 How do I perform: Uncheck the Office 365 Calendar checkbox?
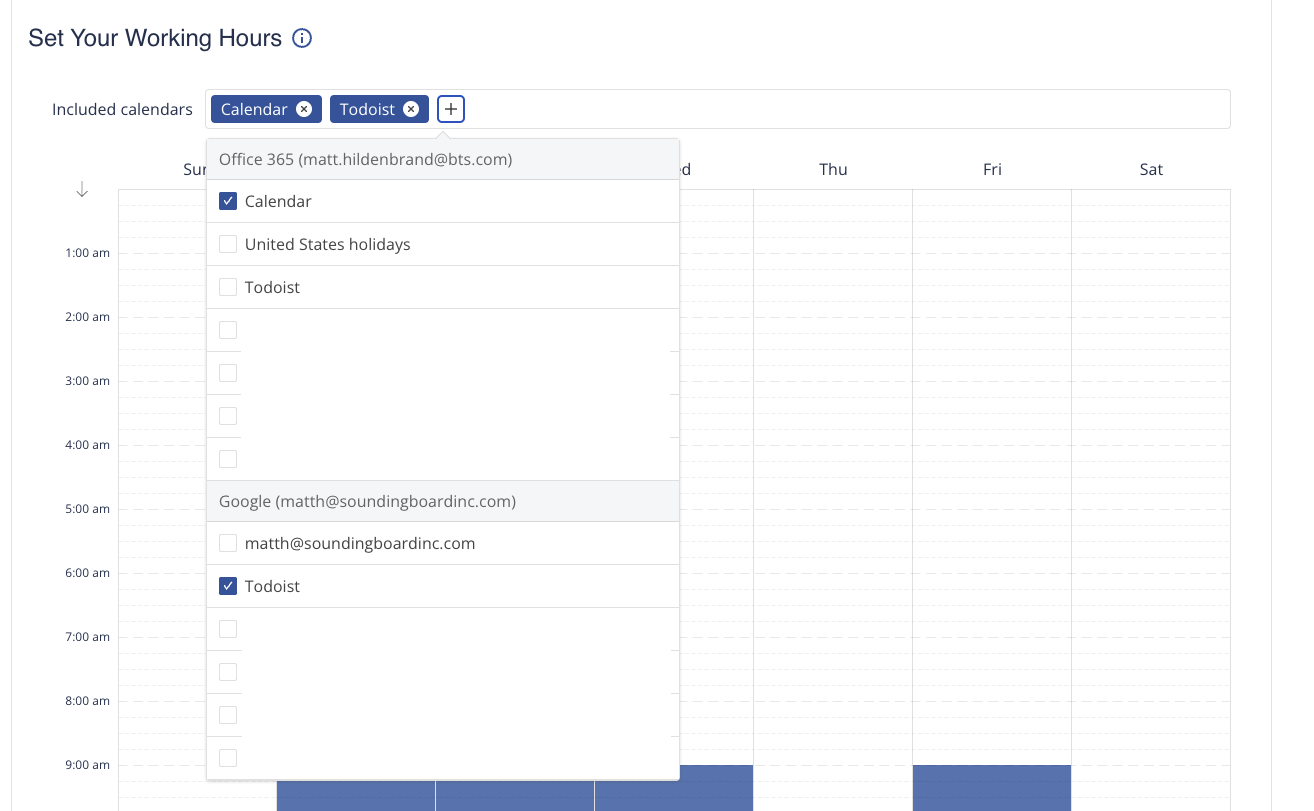pos(228,201)
